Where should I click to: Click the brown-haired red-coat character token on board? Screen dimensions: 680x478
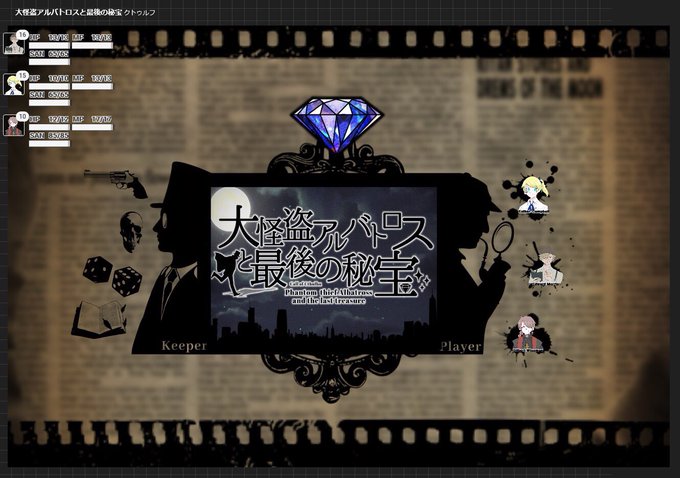526,334
